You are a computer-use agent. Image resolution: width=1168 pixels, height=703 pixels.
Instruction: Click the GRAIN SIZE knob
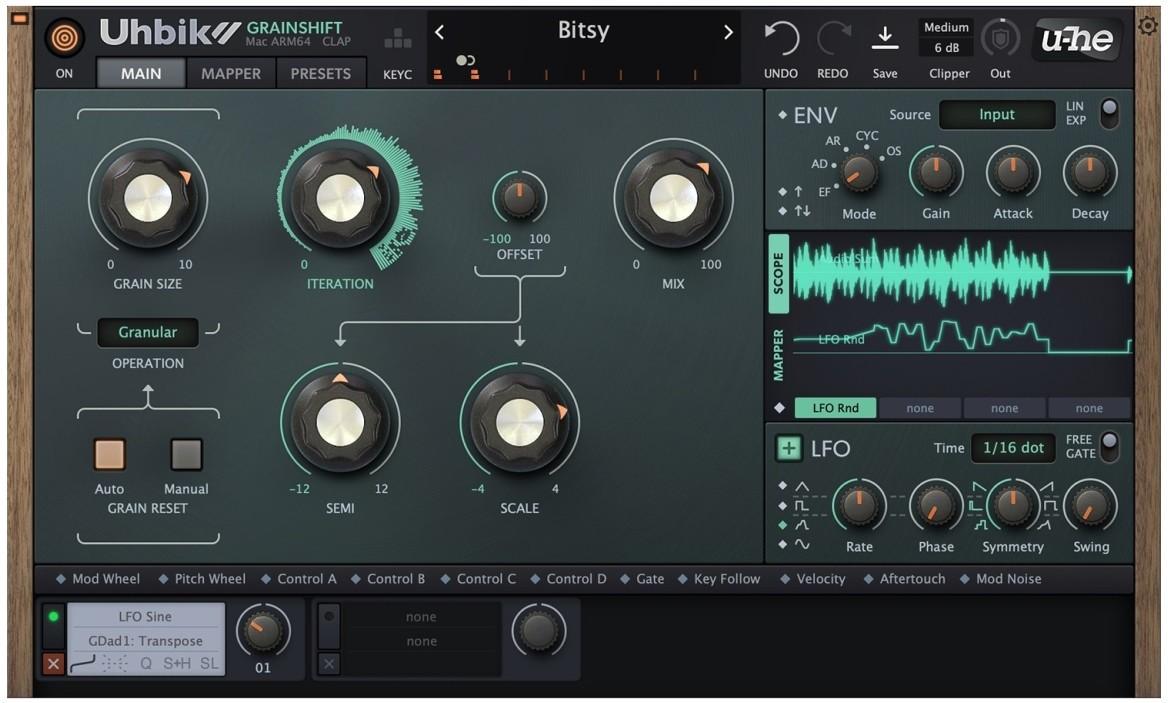(147, 198)
